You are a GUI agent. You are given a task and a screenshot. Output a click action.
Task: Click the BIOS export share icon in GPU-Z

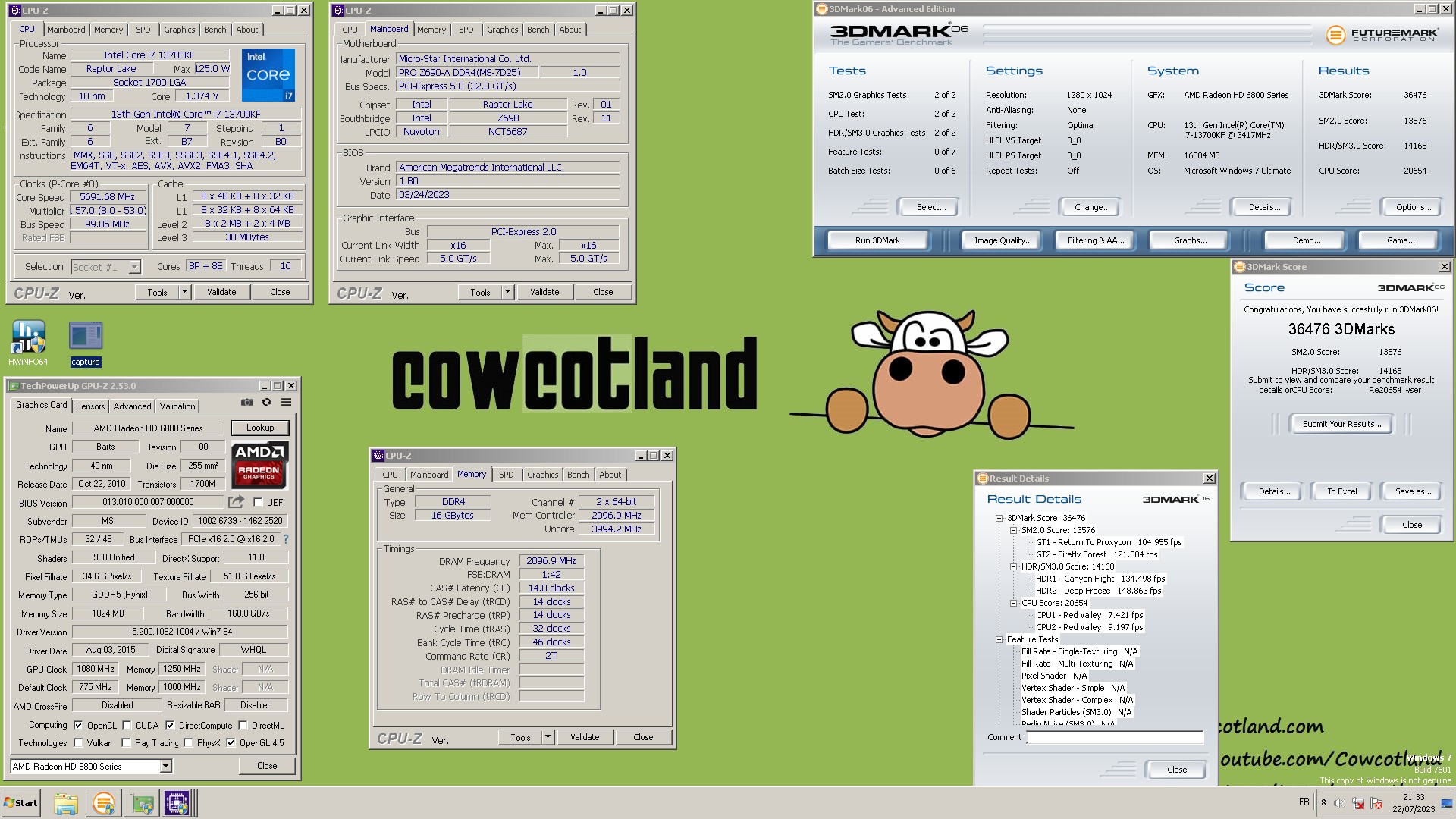(237, 502)
